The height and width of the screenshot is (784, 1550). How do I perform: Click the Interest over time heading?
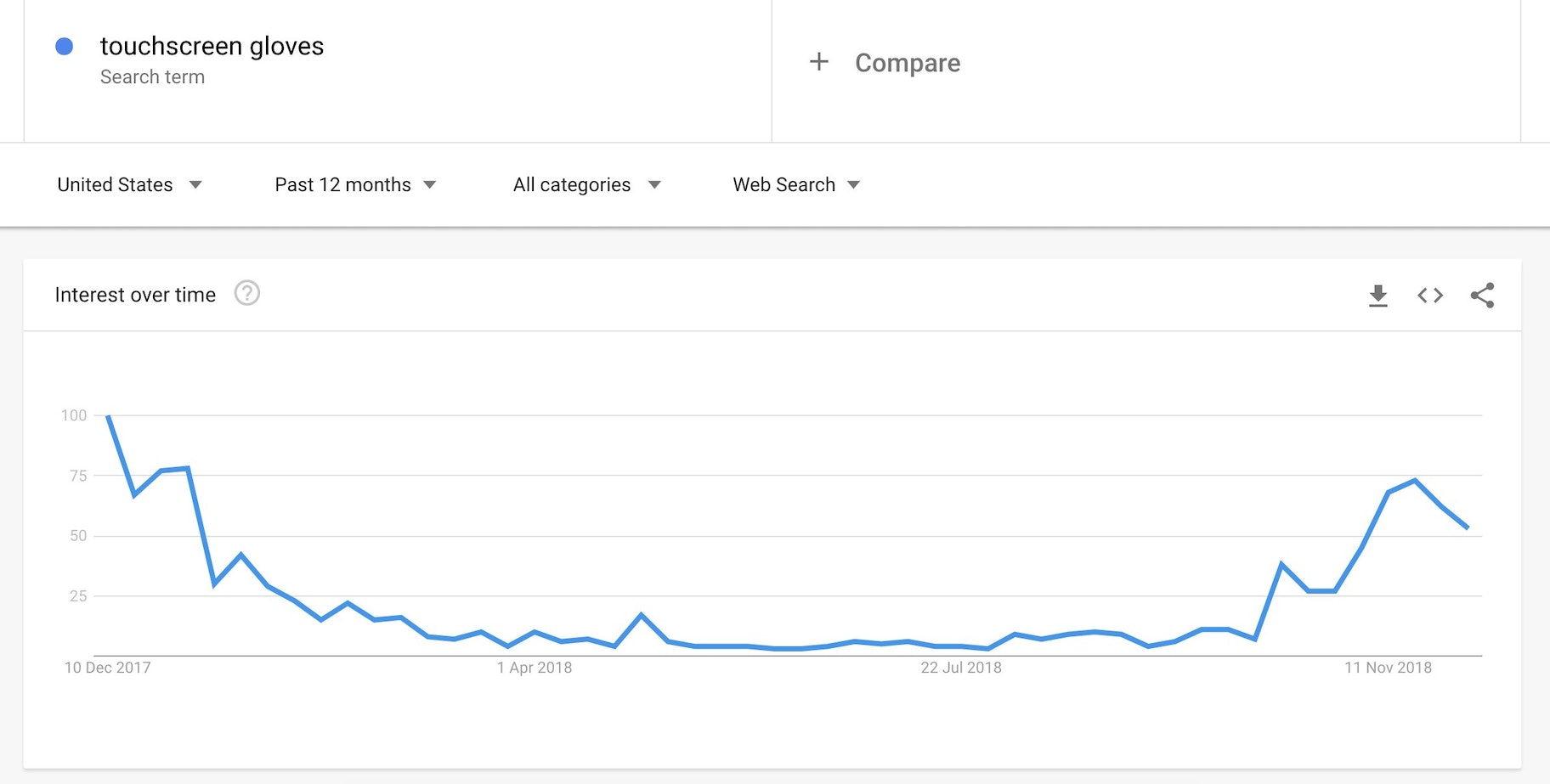[135, 295]
